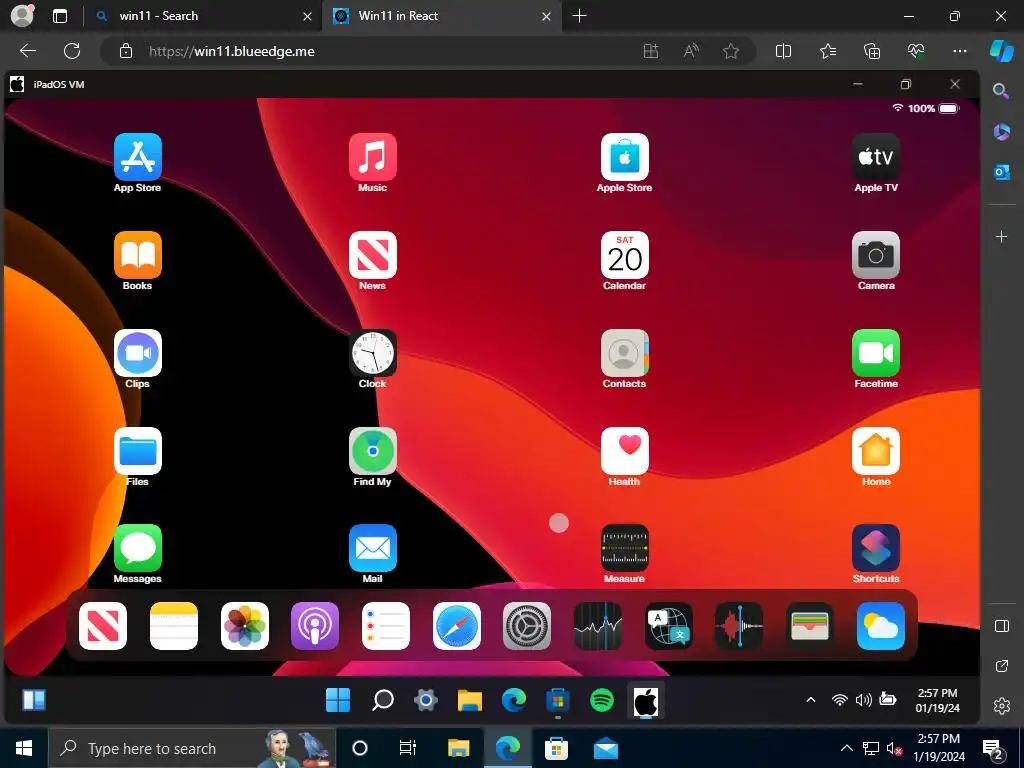Viewport: 1024px width, 768px height.
Task: Add this page to favorites star
Action: pos(731,52)
